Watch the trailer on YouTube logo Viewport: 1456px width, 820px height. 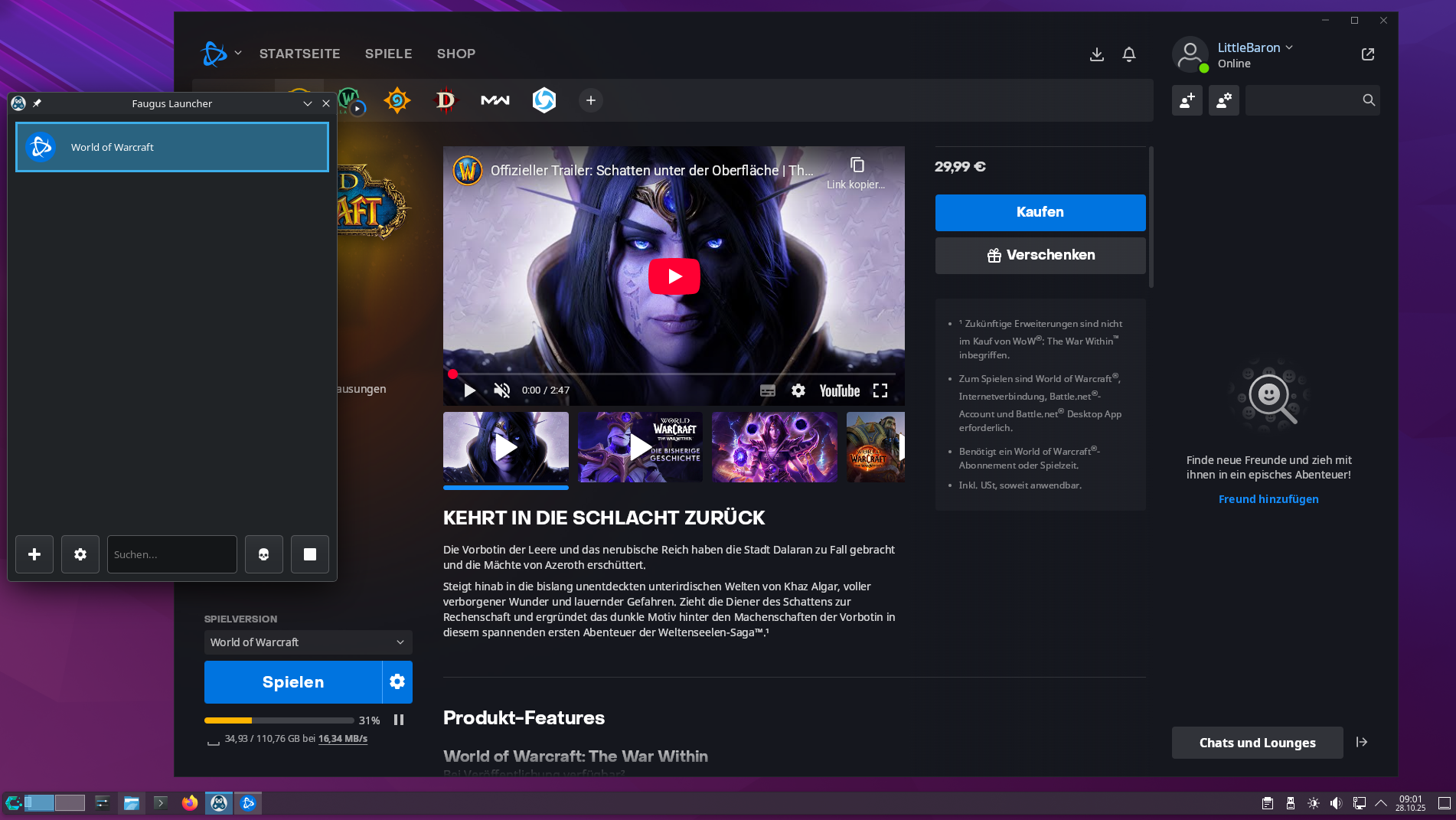tap(839, 390)
